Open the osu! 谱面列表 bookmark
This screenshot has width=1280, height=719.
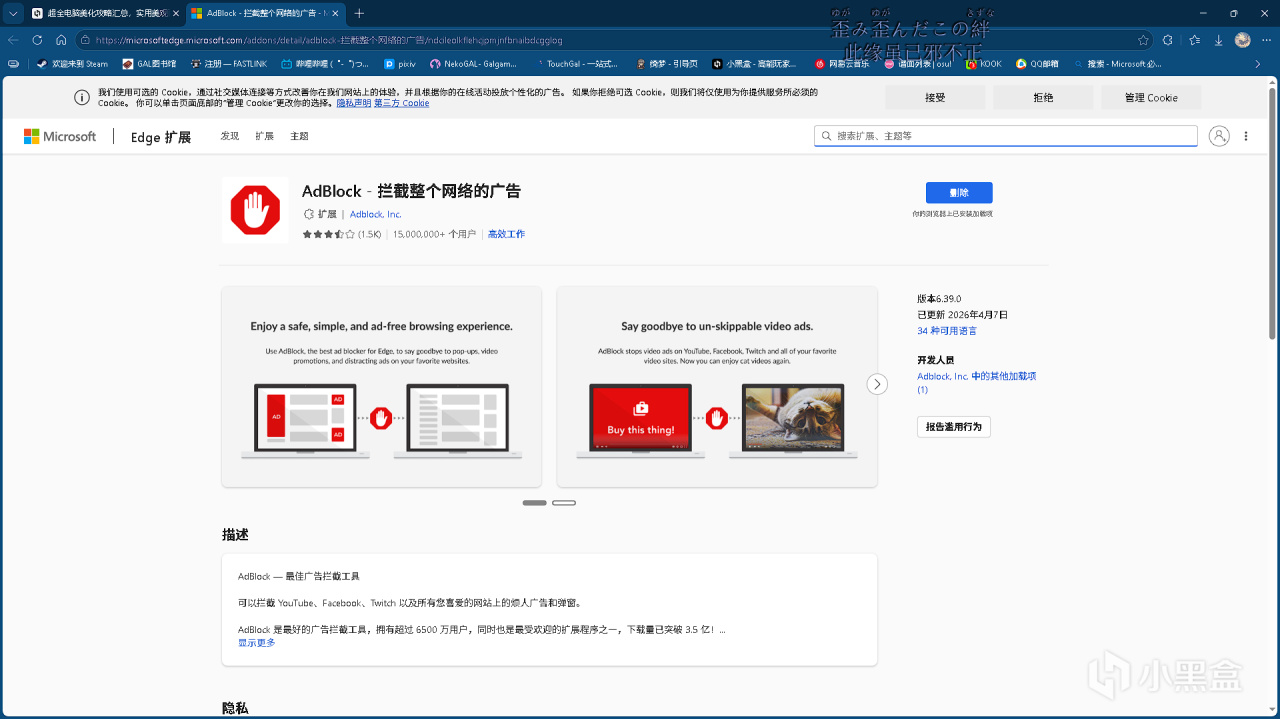click(x=918, y=64)
